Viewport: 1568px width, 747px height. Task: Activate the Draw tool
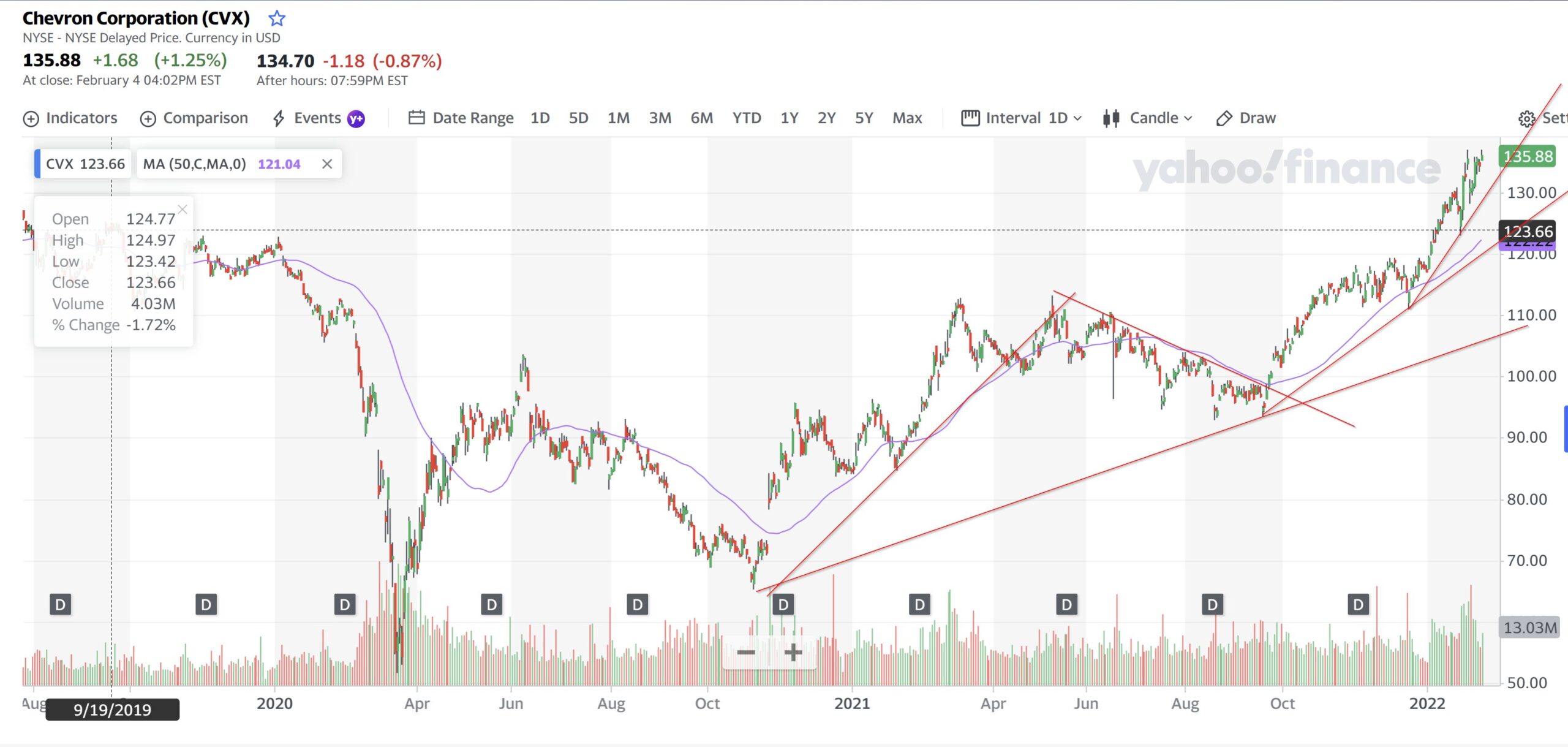[x=1246, y=118]
